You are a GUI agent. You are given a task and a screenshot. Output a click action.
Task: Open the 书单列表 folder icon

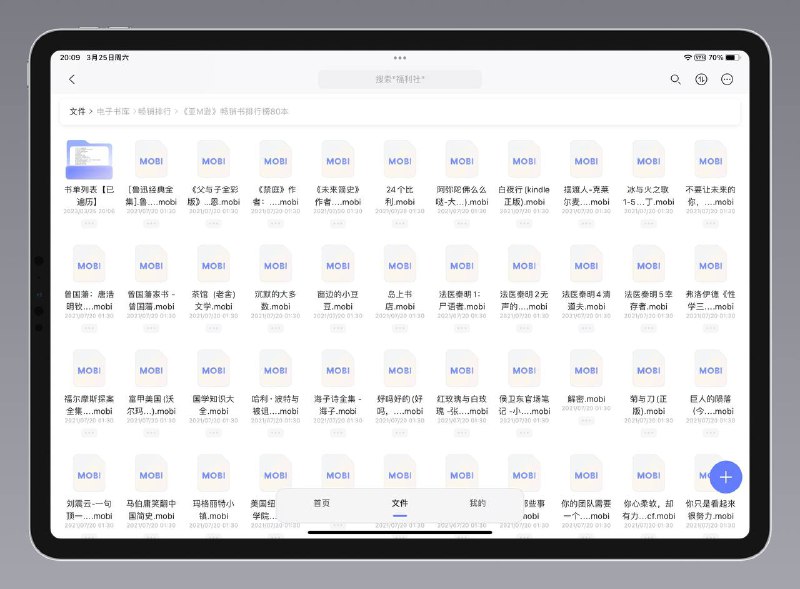(x=88, y=160)
